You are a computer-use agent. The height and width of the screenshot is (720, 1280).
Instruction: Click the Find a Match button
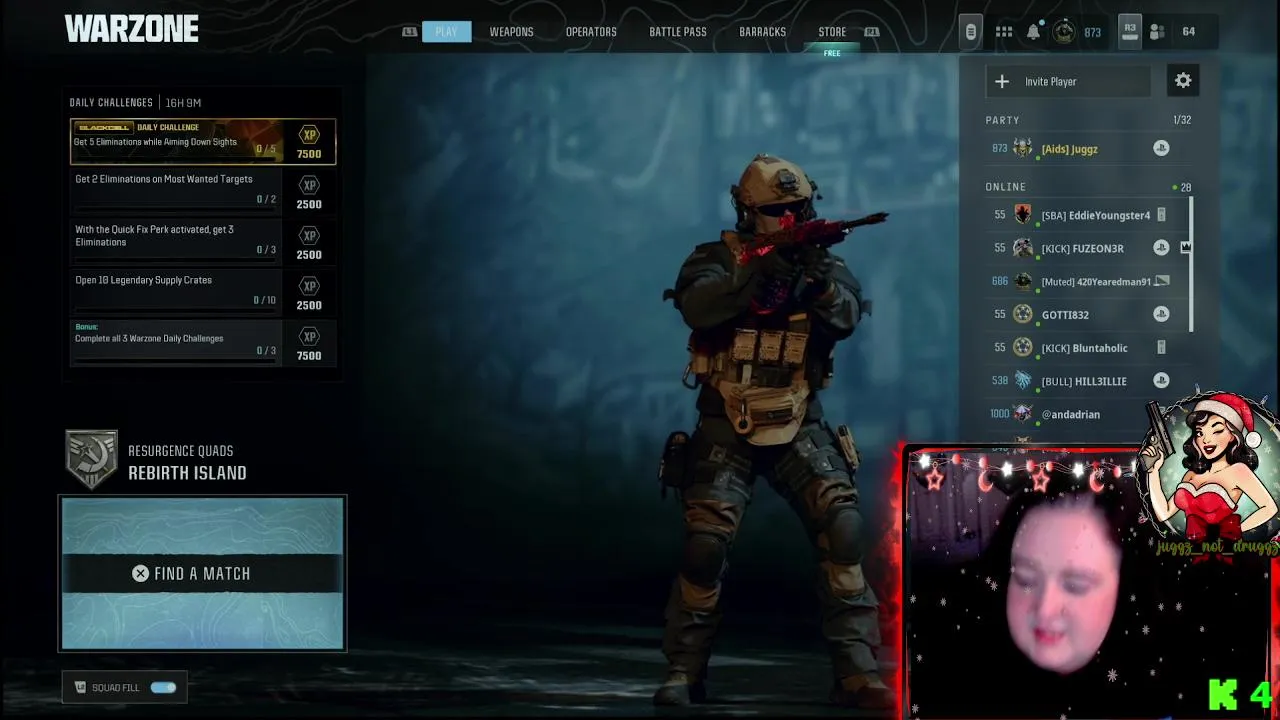[202, 573]
